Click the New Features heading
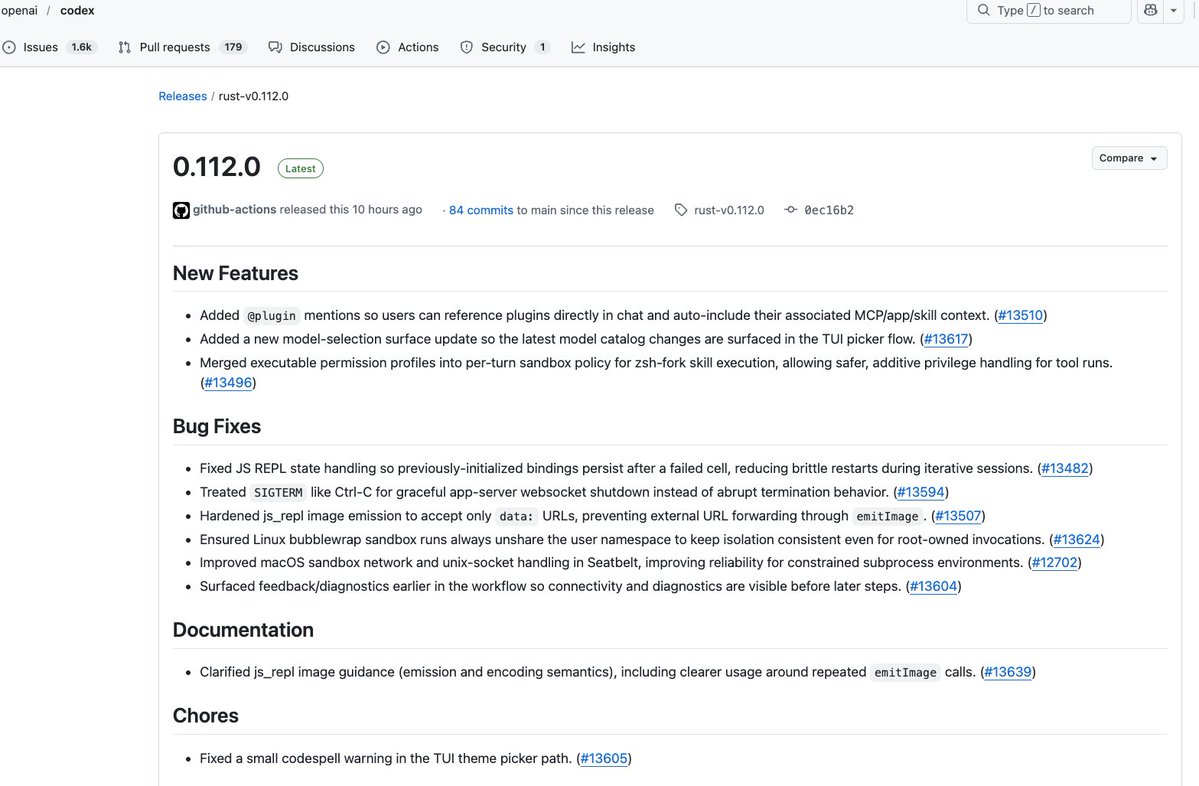This screenshot has height=786, width=1199. [x=236, y=273]
